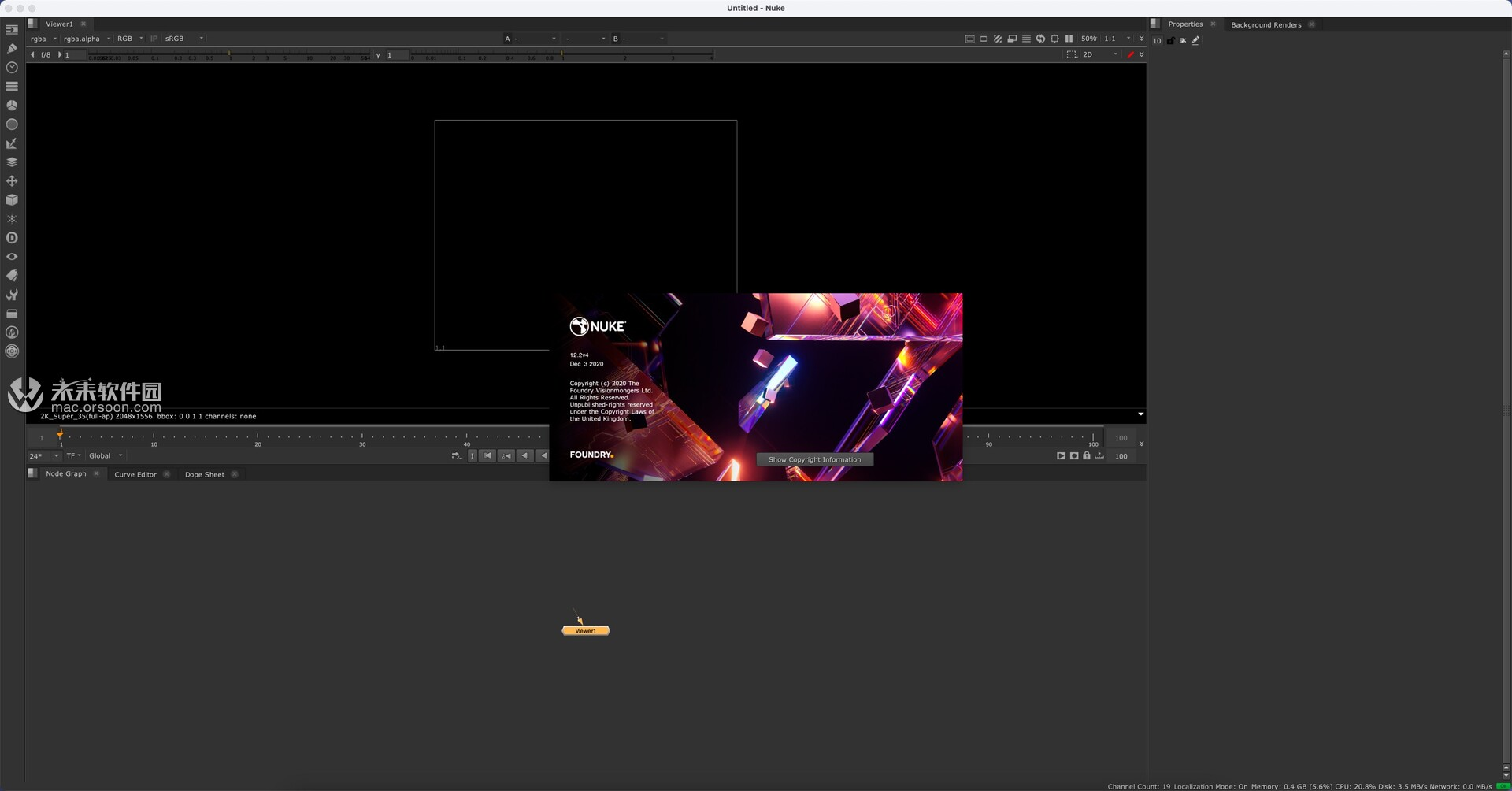The width and height of the screenshot is (1512, 791).
Task: Toggle the region of interest selection icon
Action: click(x=1072, y=54)
